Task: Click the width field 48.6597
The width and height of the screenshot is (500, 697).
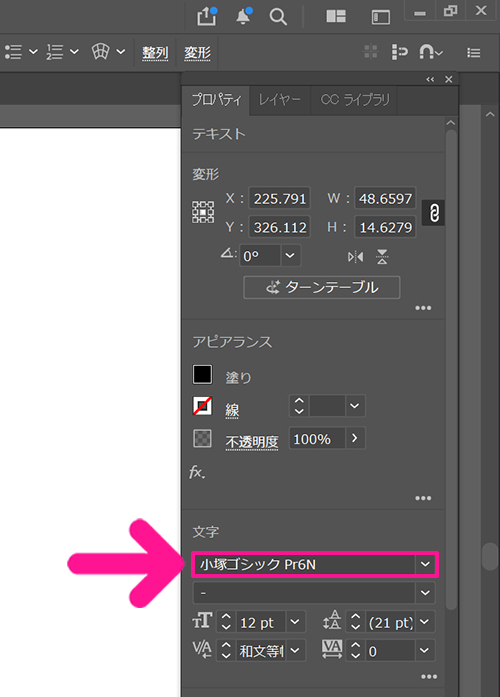Action: point(385,198)
